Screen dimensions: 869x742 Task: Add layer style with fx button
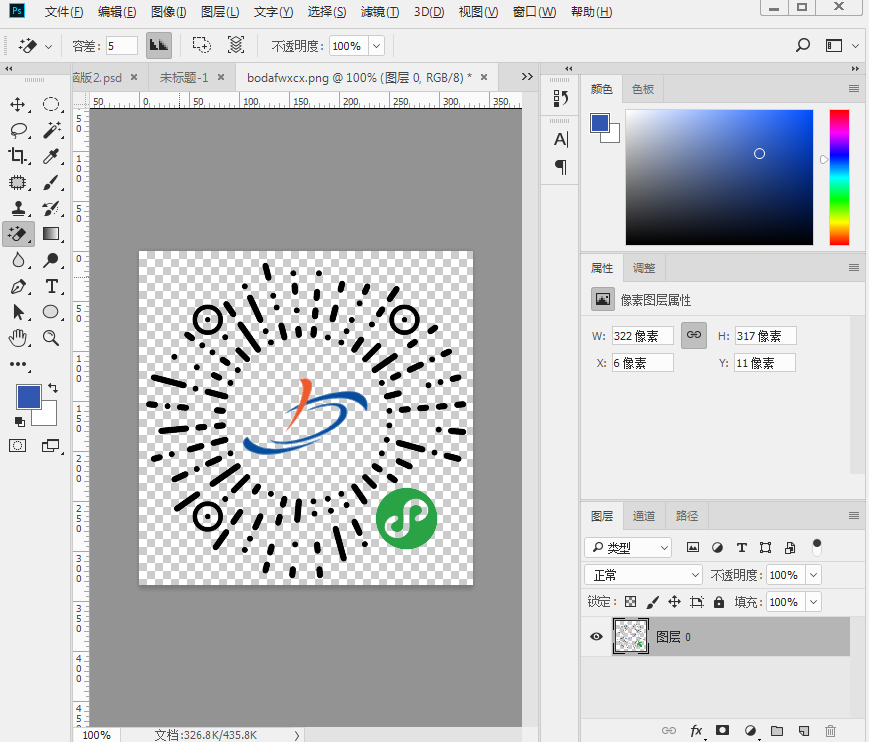click(x=696, y=731)
